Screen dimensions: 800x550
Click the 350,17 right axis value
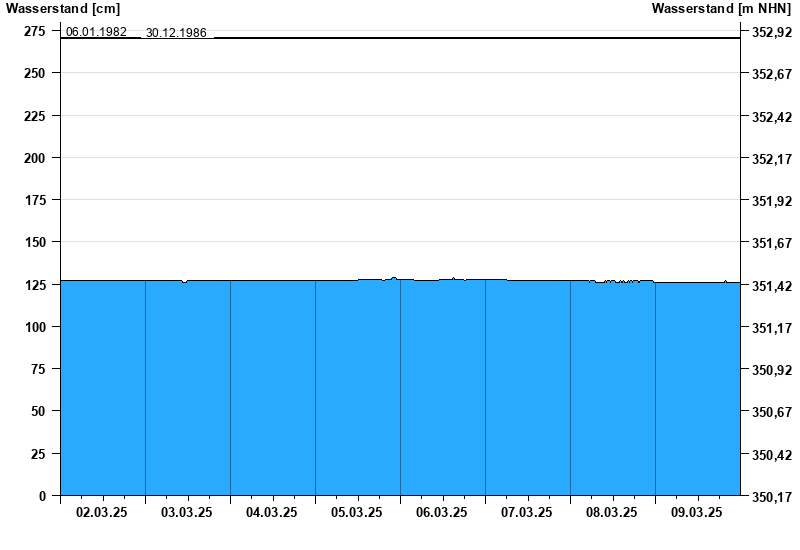(771, 496)
